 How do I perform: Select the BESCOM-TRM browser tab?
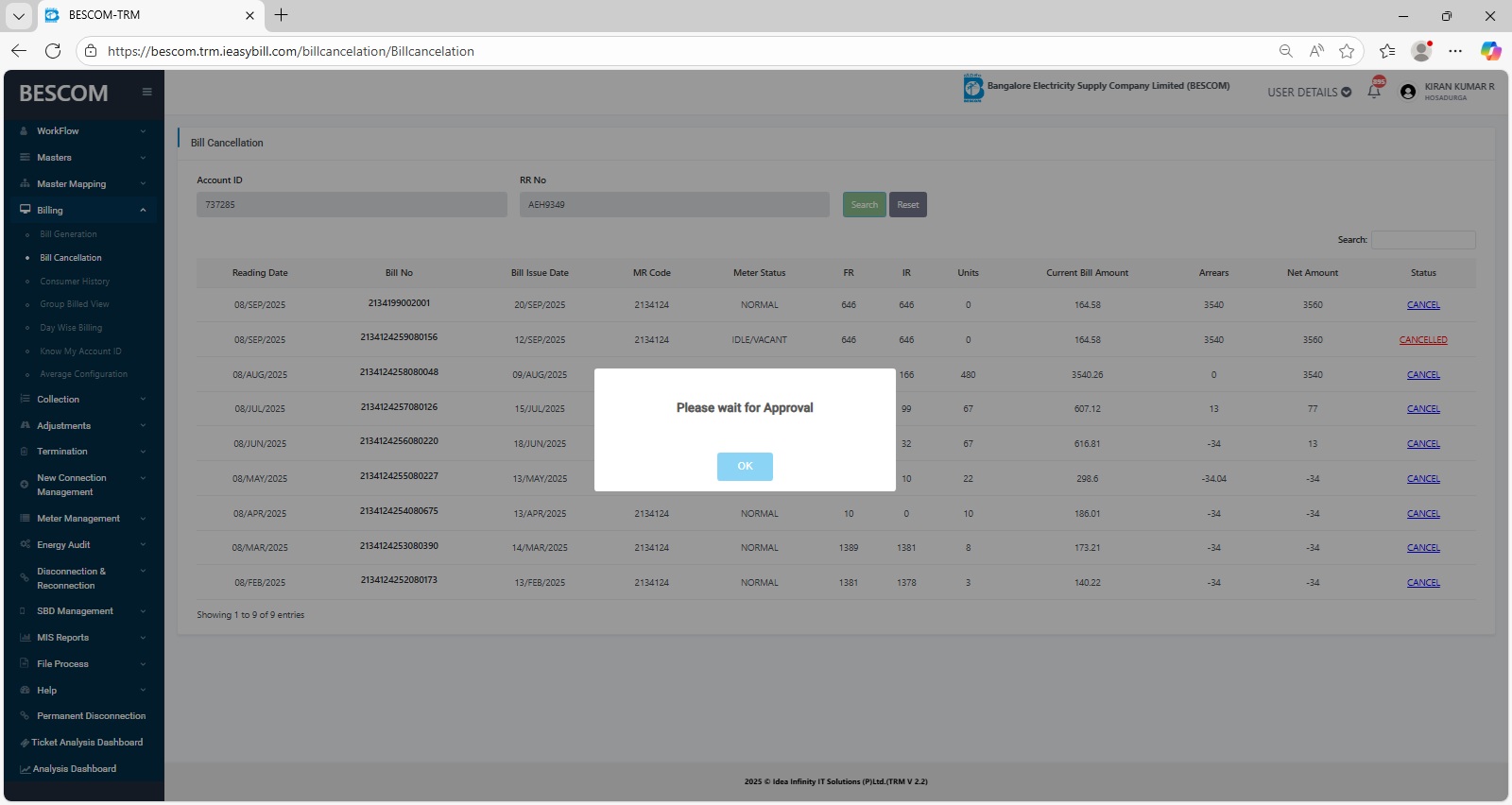coord(151,16)
